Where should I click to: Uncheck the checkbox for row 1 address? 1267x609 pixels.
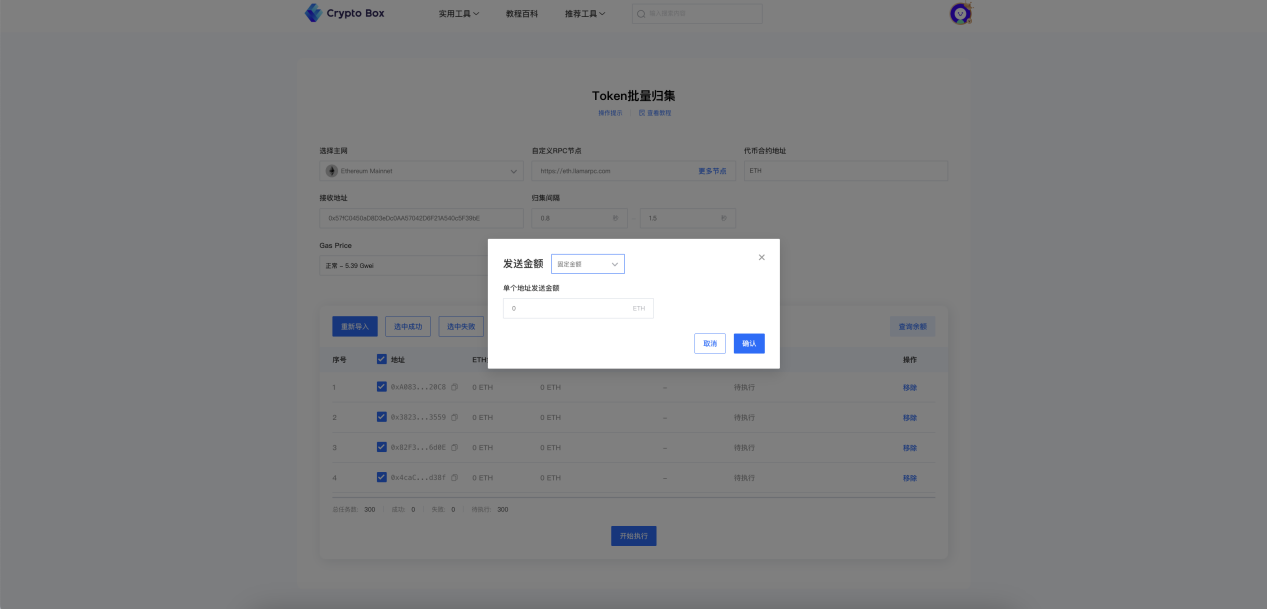pos(382,387)
